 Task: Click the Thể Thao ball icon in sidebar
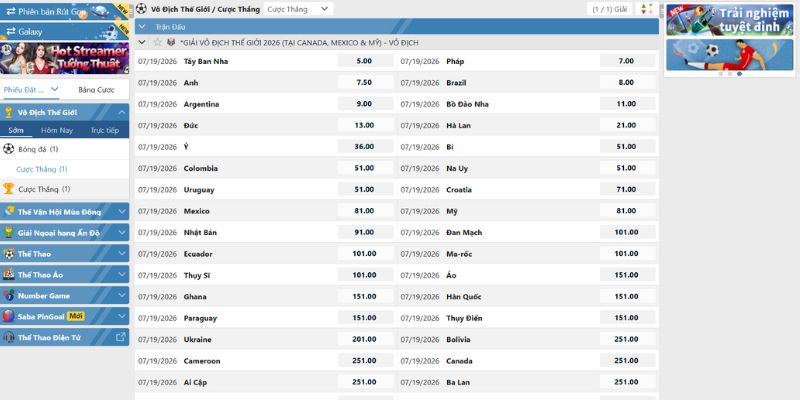[x=9, y=254]
